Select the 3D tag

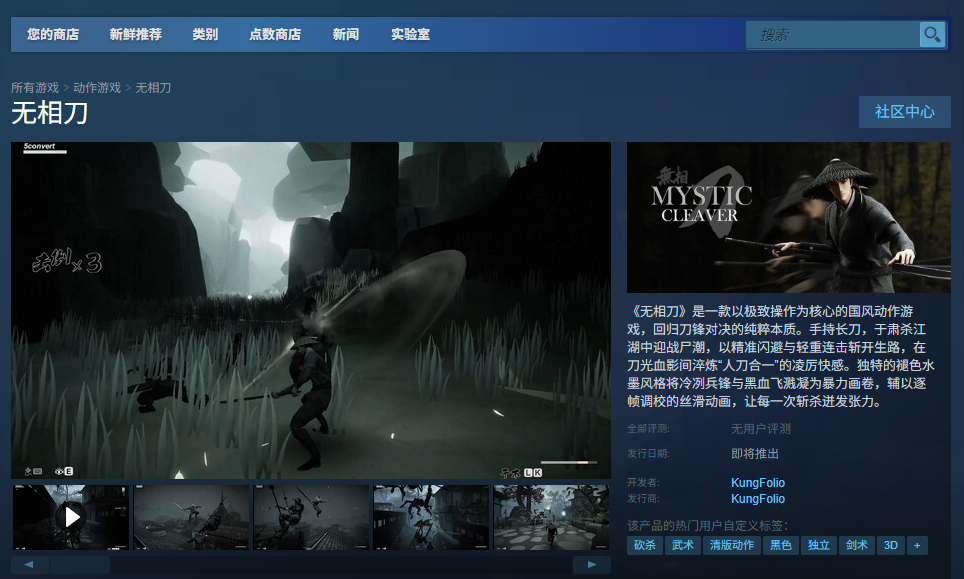point(889,545)
